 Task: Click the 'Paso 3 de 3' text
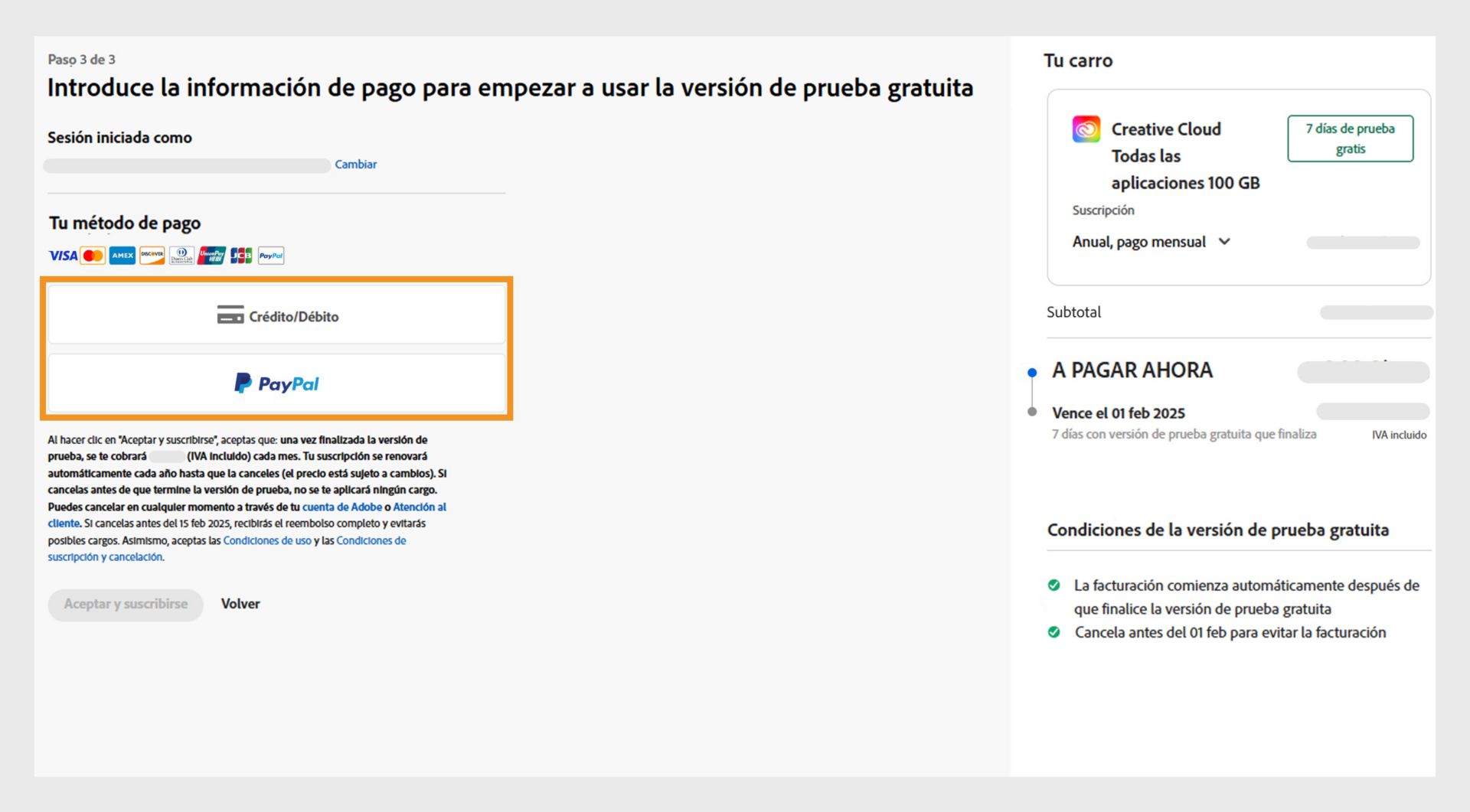click(x=81, y=60)
